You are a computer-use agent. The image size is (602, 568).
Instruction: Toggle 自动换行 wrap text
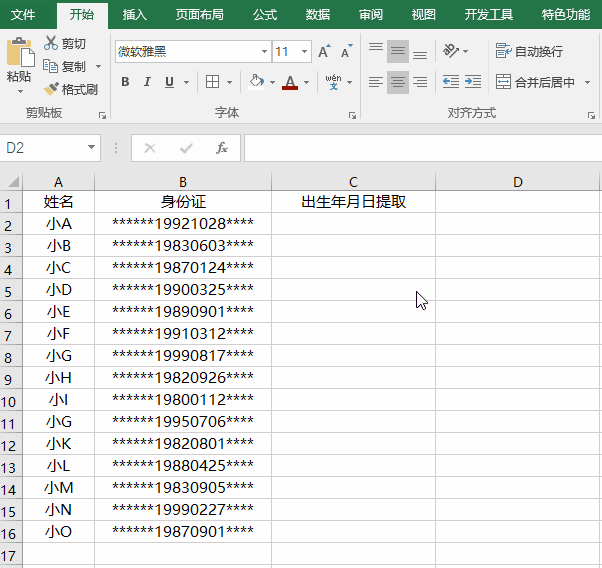[x=529, y=51]
